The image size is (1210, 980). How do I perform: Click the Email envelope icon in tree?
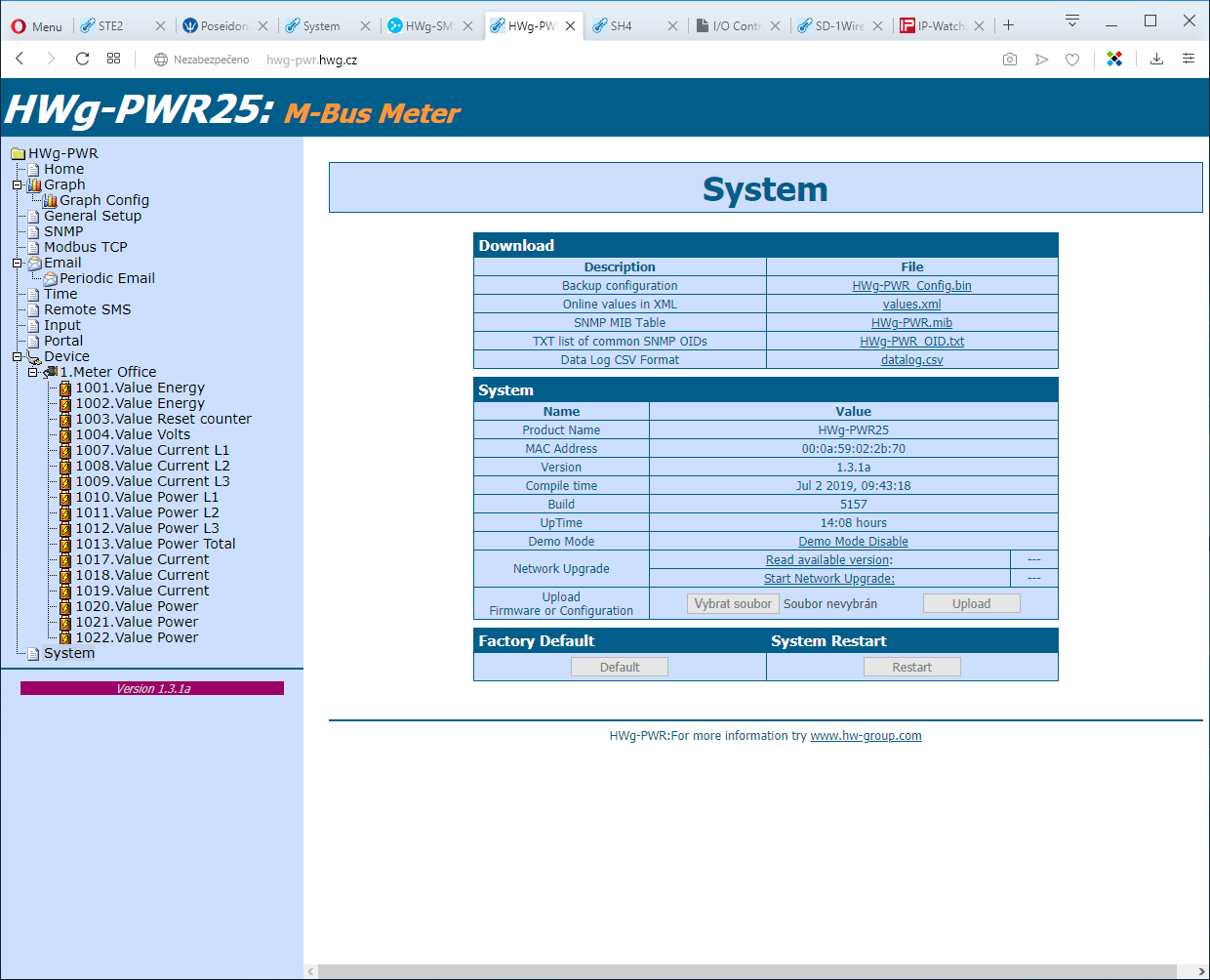(34, 263)
